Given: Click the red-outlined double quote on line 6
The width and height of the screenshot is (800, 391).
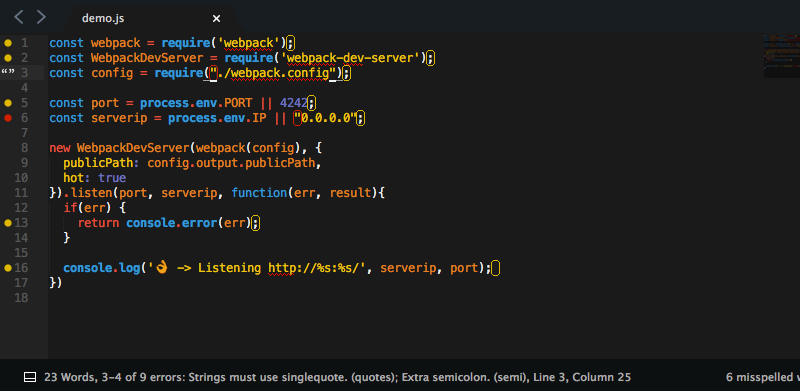Looking at the screenshot, I should tap(298, 118).
